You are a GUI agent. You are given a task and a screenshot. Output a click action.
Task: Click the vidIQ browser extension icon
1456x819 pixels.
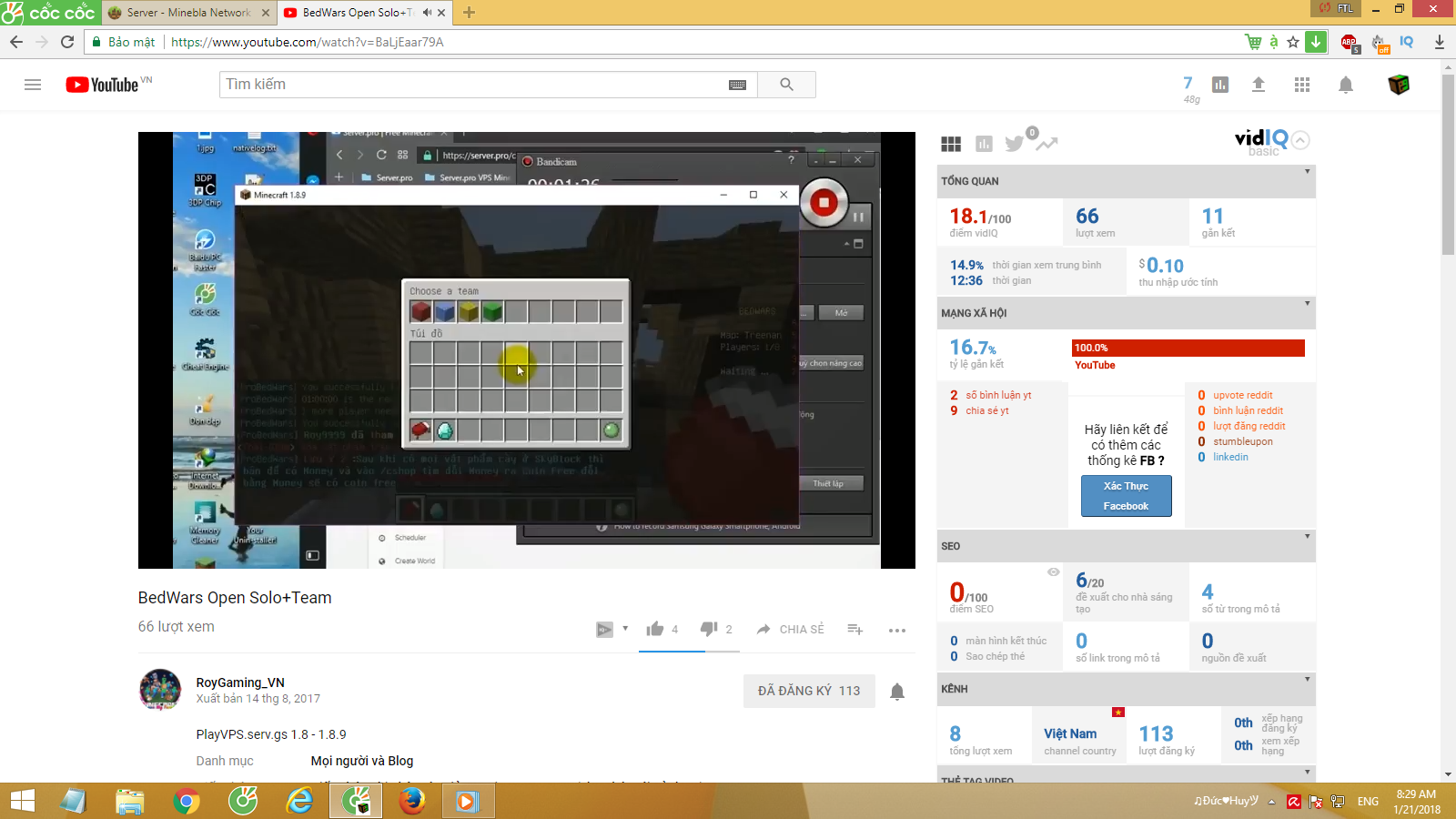click(x=1406, y=42)
